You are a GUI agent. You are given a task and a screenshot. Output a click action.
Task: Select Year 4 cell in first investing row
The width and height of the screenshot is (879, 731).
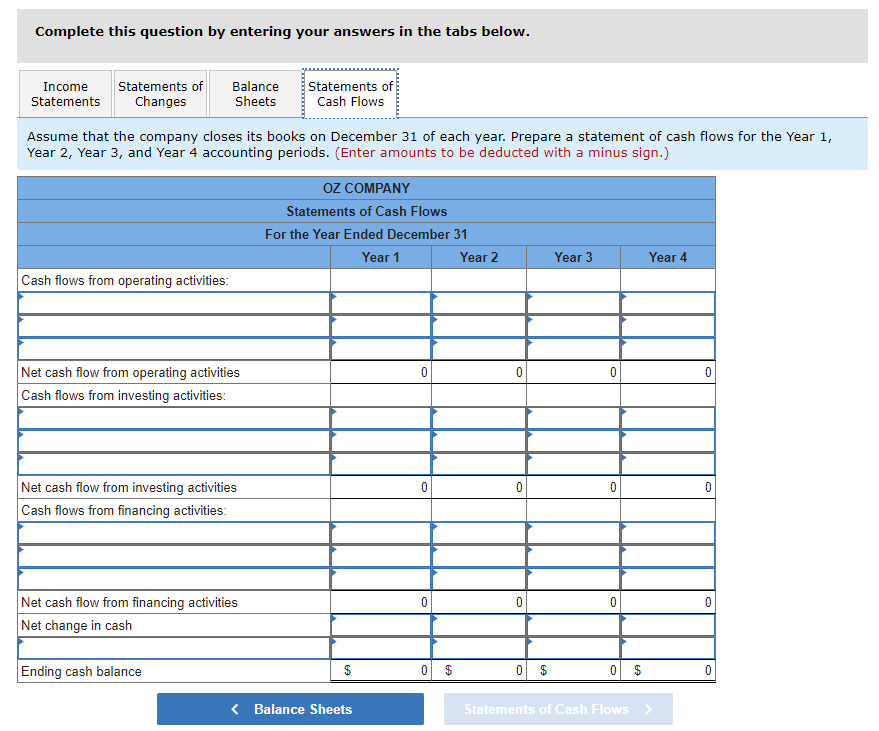coord(668,418)
